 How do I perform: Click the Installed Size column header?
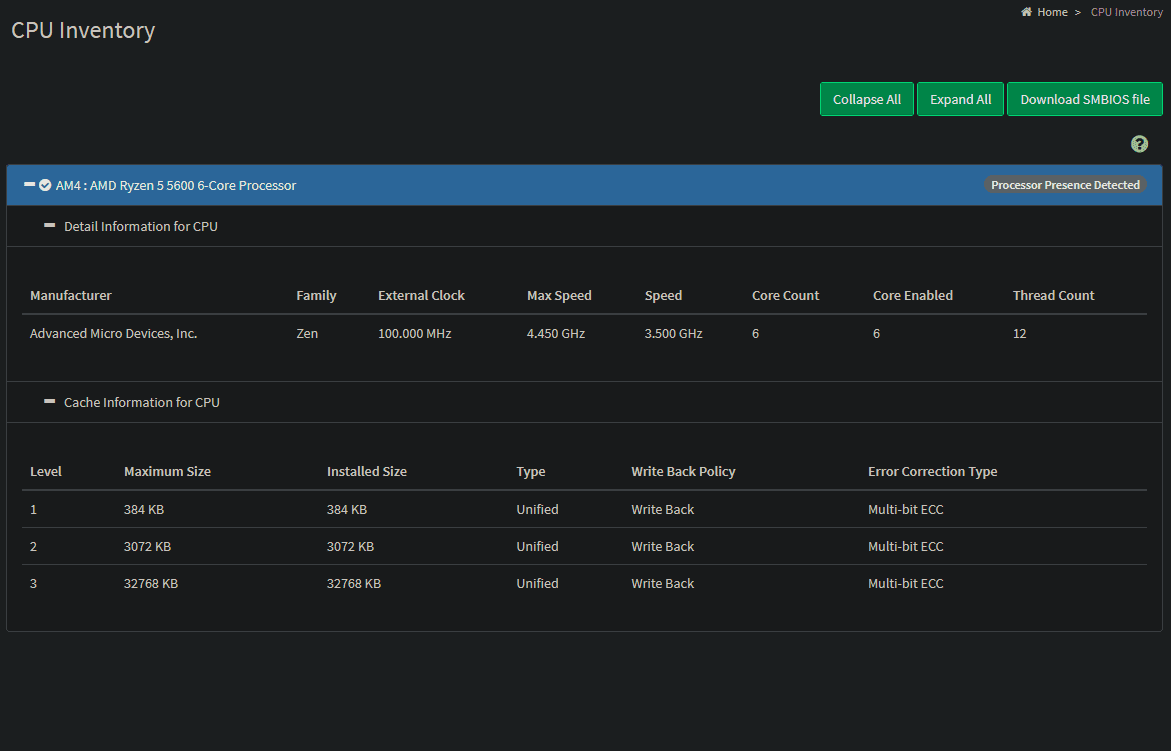point(367,472)
